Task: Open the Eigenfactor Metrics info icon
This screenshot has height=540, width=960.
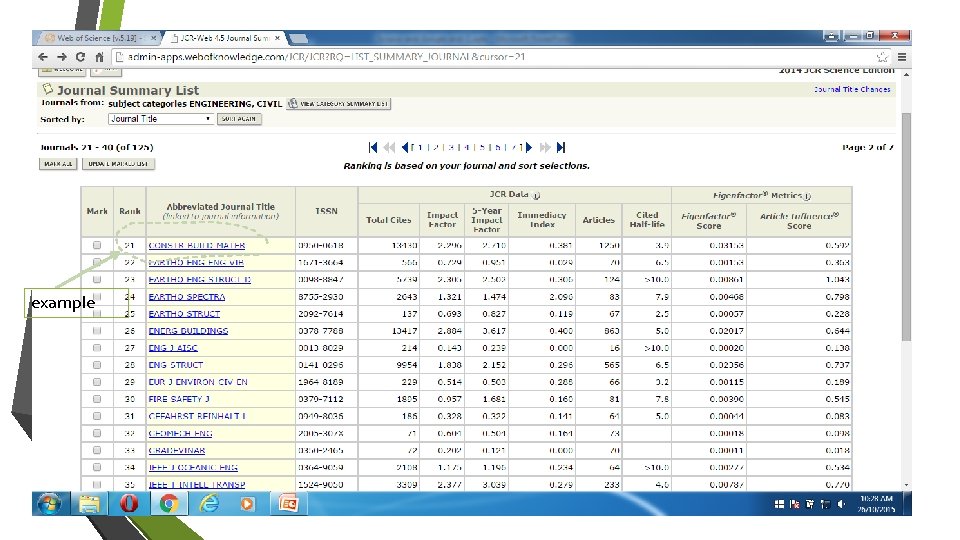Action: click(808, 196)
